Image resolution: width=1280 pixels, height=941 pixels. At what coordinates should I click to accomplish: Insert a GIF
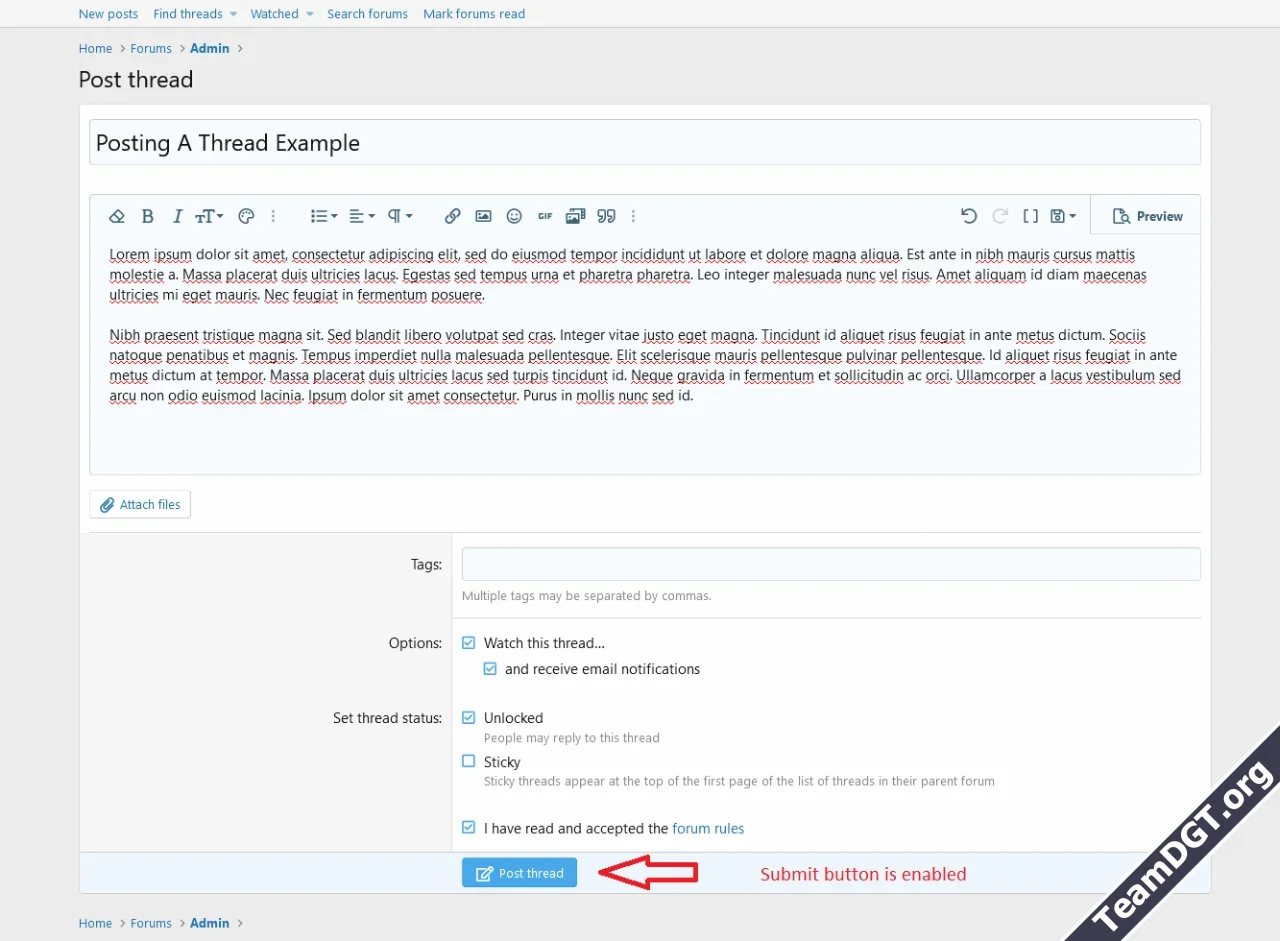(544, 216)
